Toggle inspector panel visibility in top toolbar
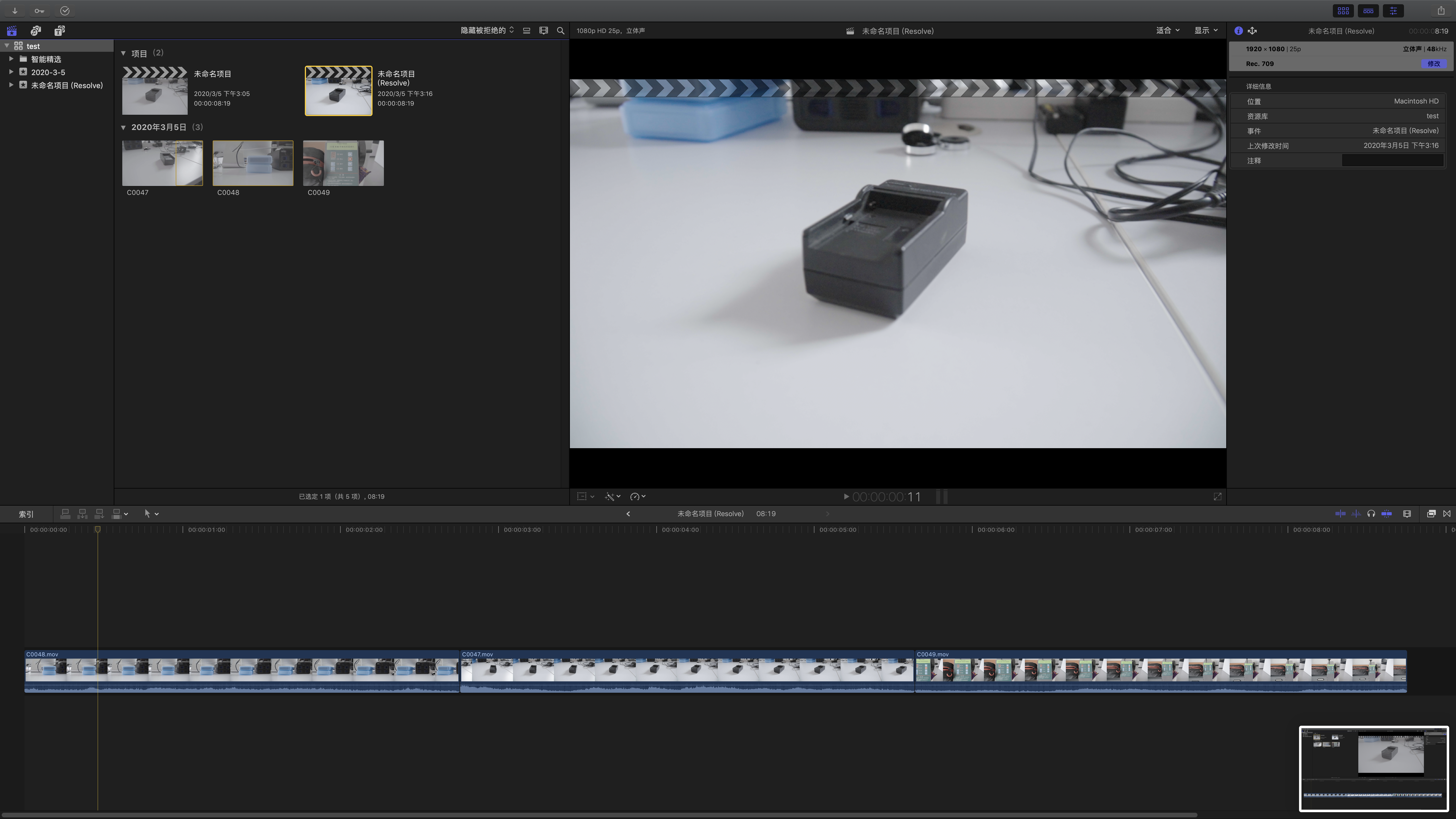 point(1393,11)
